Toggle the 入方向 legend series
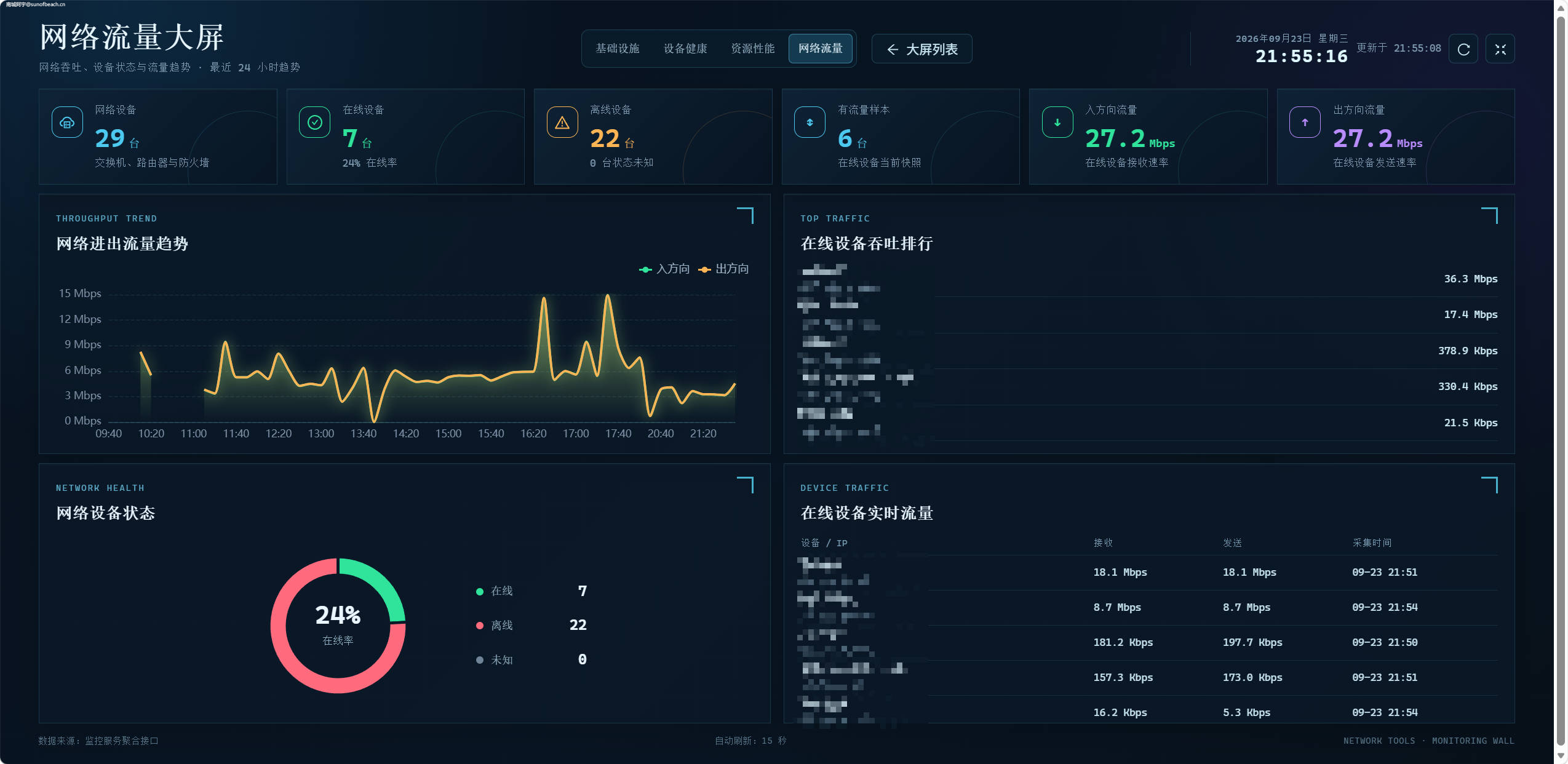Screen dimensions: 1568x764 (x=664, y=269)
